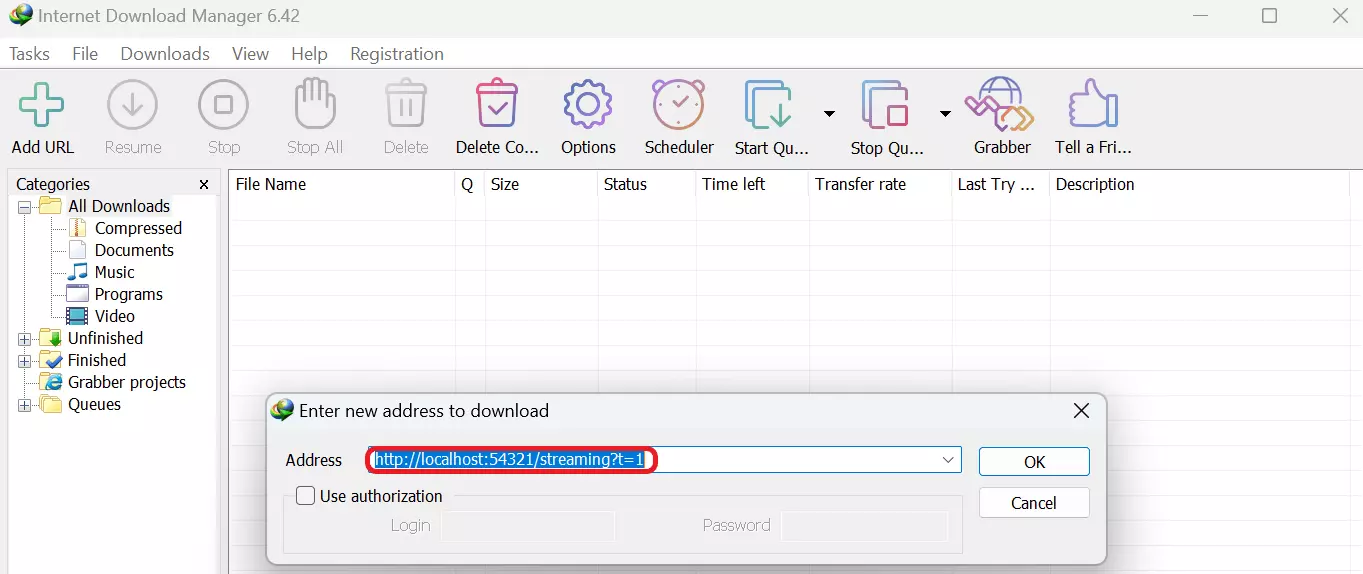Select Queues folder in tree
1363x574 pixels.
94,404
